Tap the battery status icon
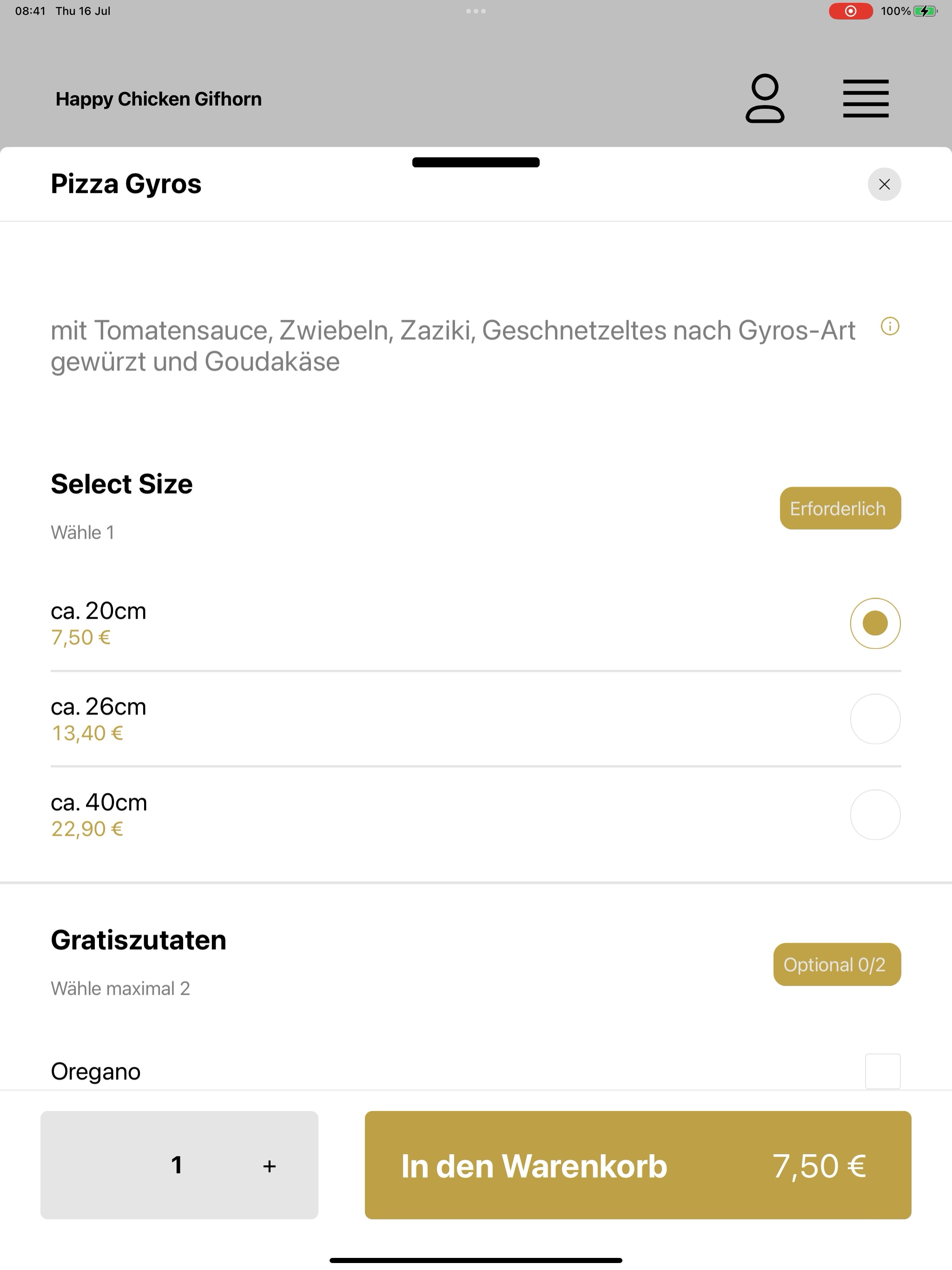This screenshot has width=952, height=1270. [925, 11]
